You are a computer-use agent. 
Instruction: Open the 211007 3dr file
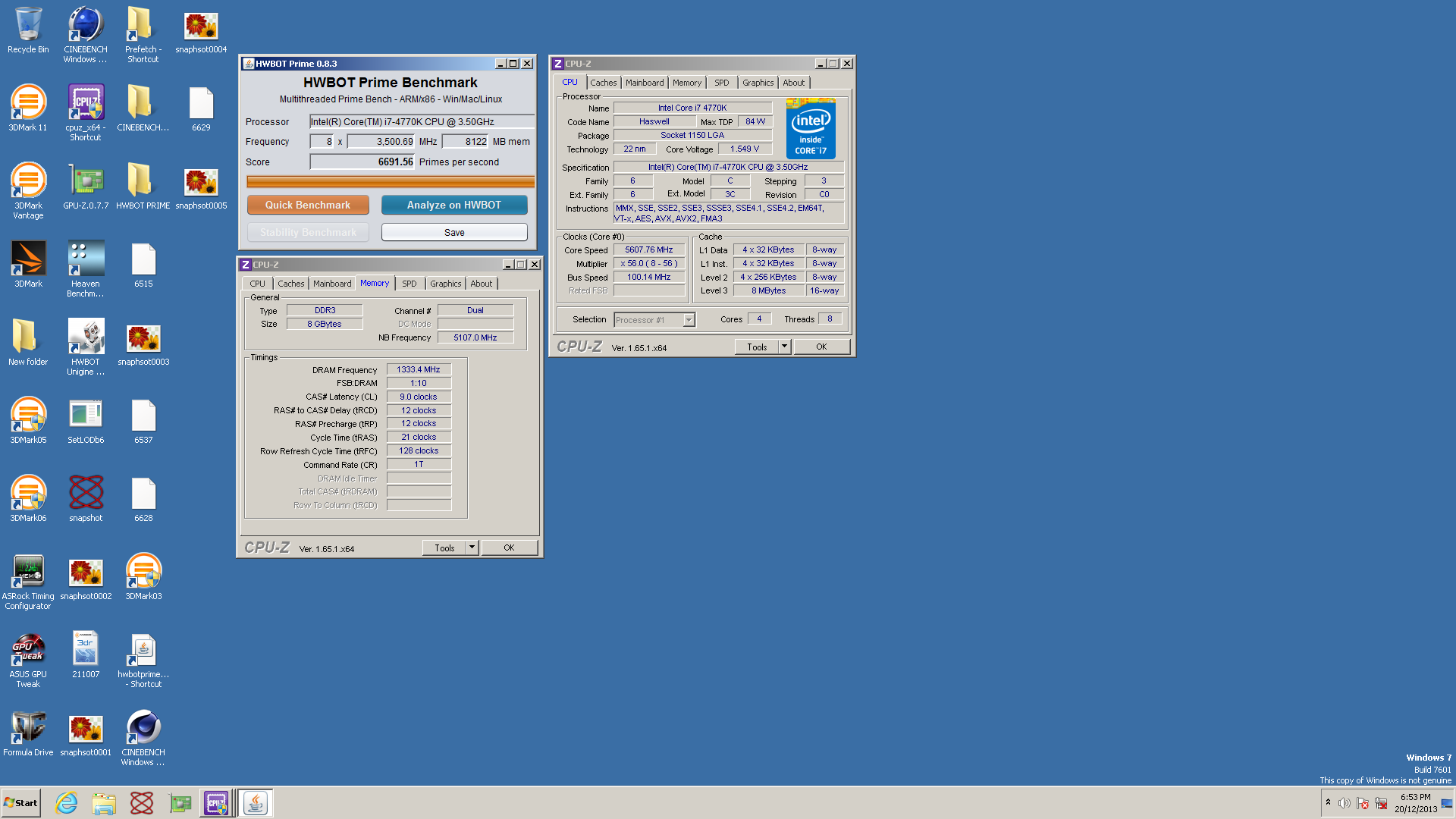click(x=86, y=655)
